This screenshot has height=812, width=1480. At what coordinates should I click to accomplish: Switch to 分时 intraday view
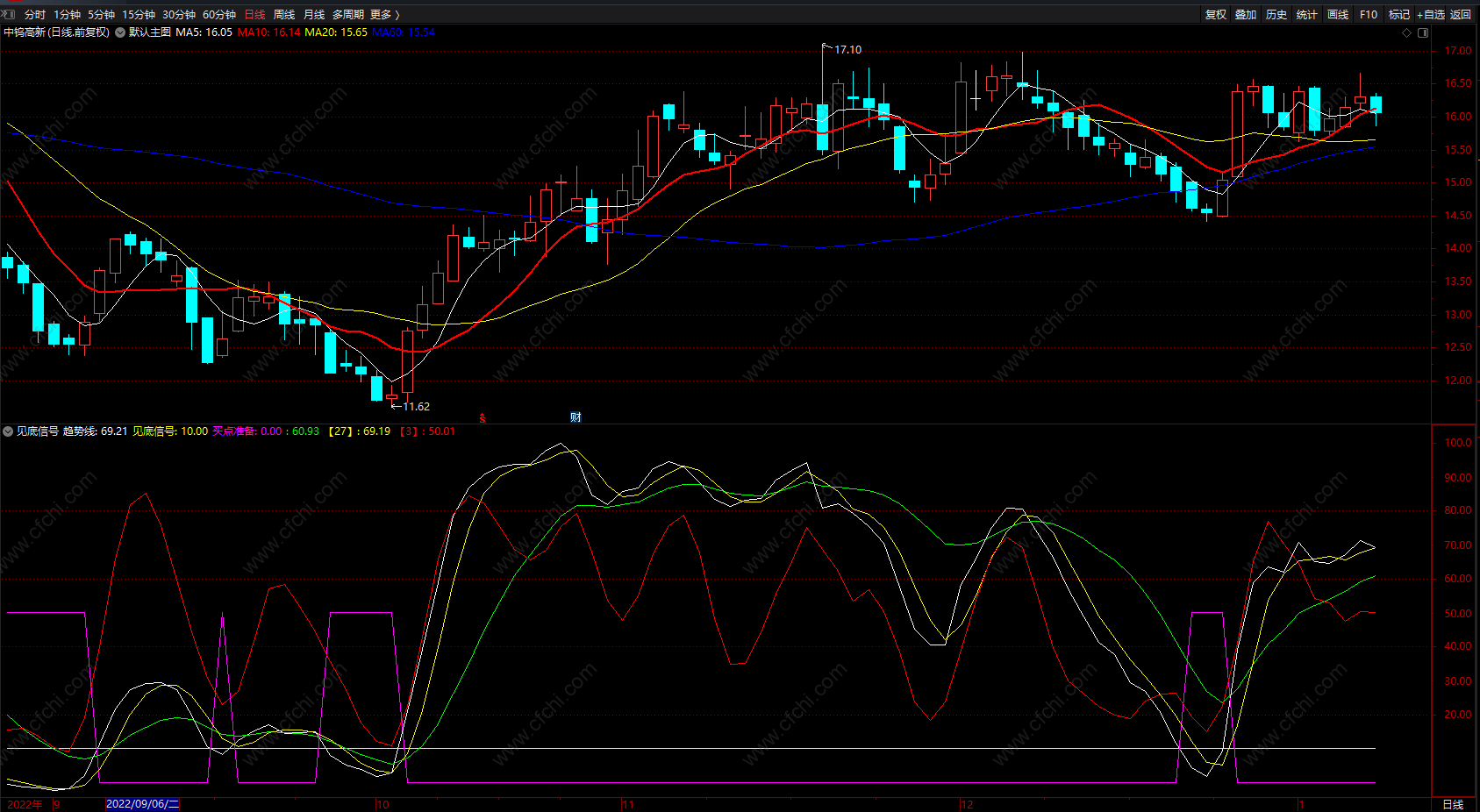coord(35,14)
